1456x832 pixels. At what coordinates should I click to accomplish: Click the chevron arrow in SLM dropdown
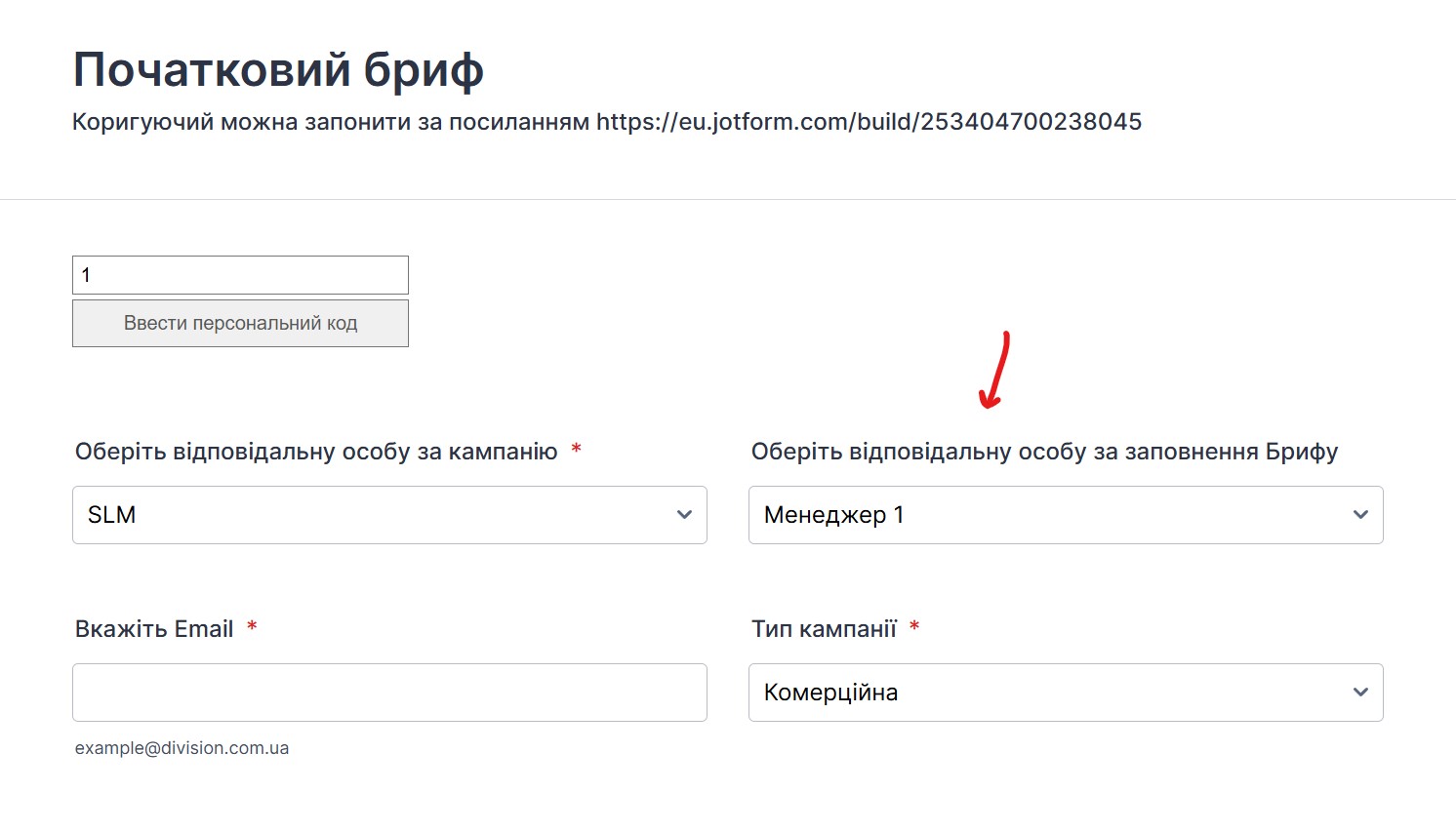coord(684,515)
